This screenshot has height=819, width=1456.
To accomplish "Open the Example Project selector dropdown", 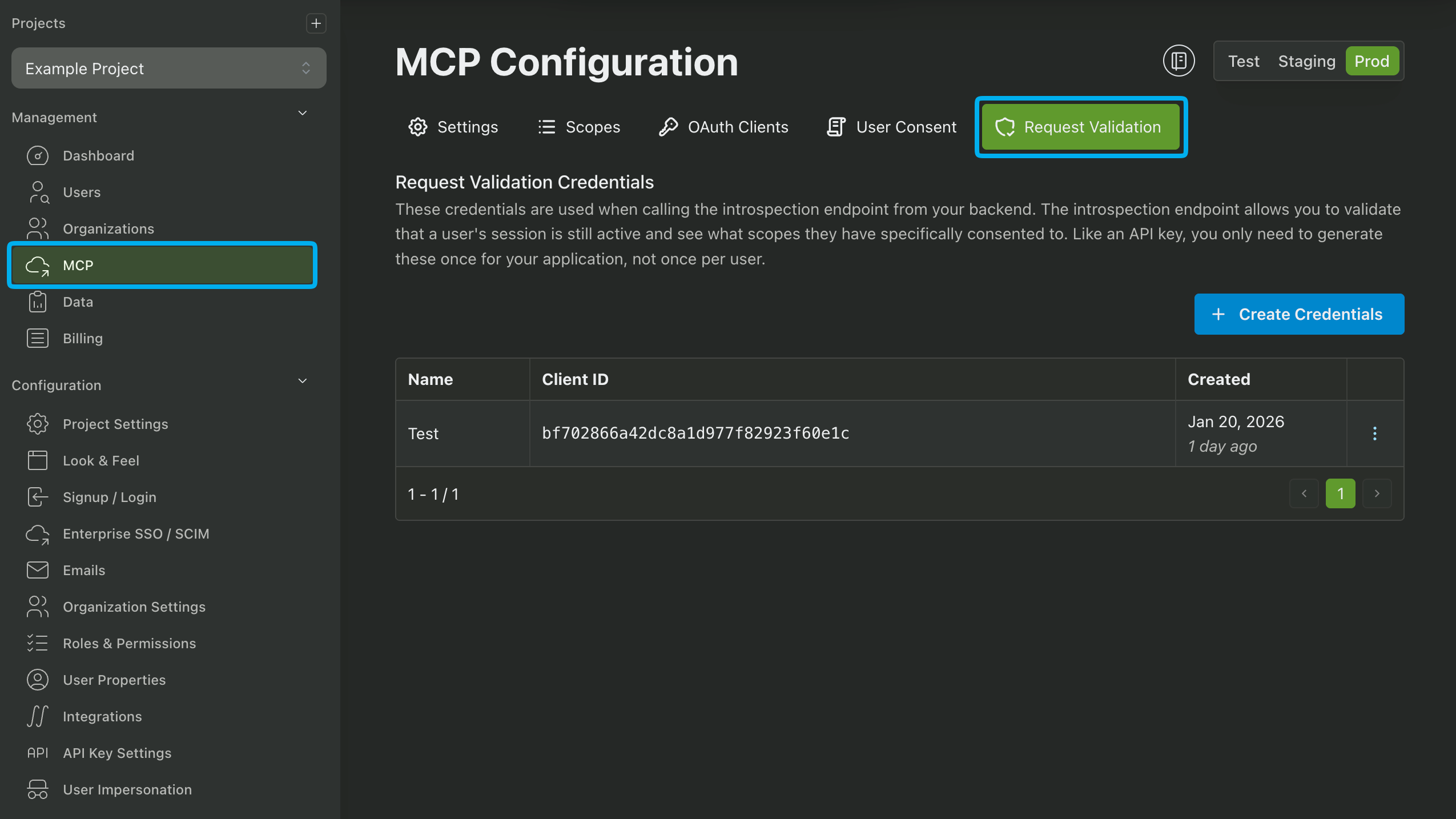I will click(168, 69).
